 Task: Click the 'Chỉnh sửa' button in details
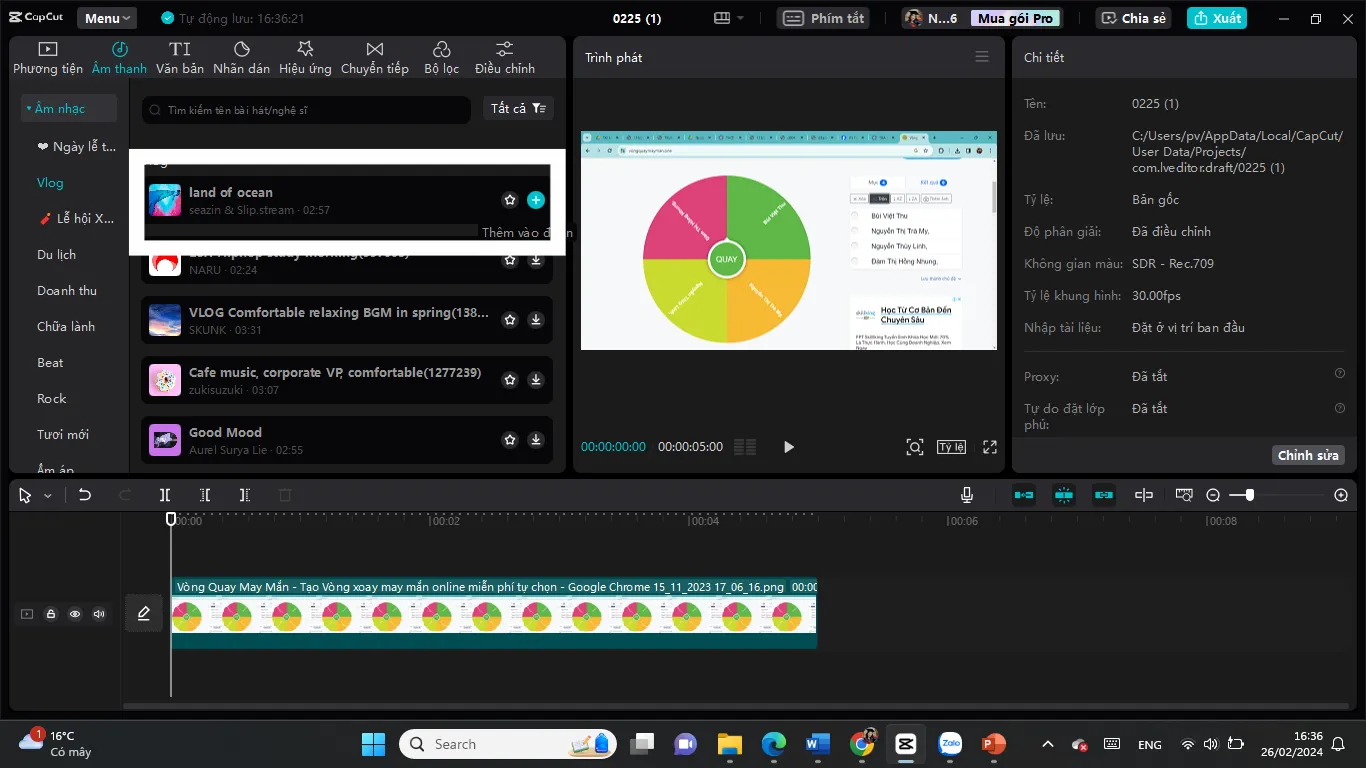pyautogui.click(x=1308, y=455)
